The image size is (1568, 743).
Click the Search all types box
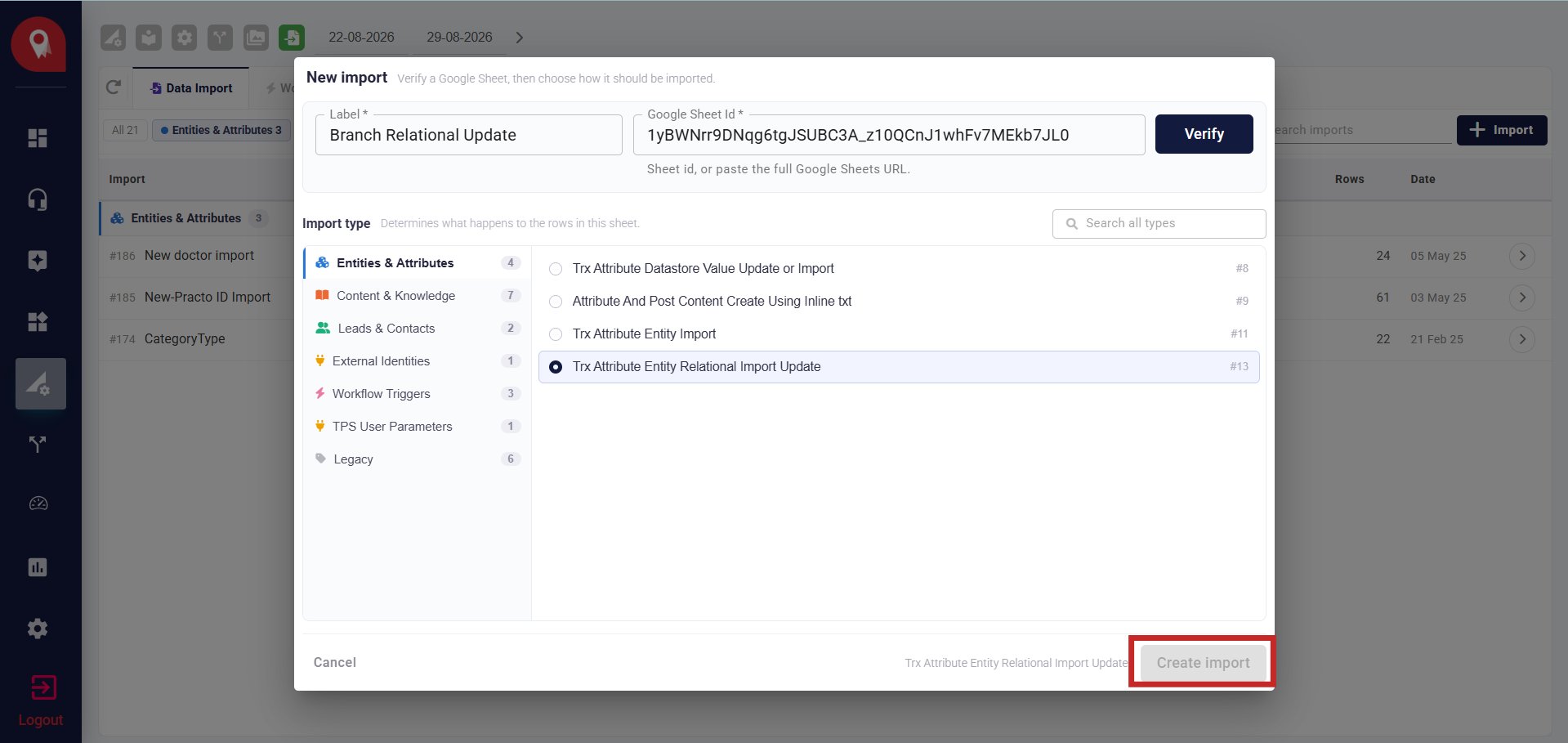pos(1159,224)
